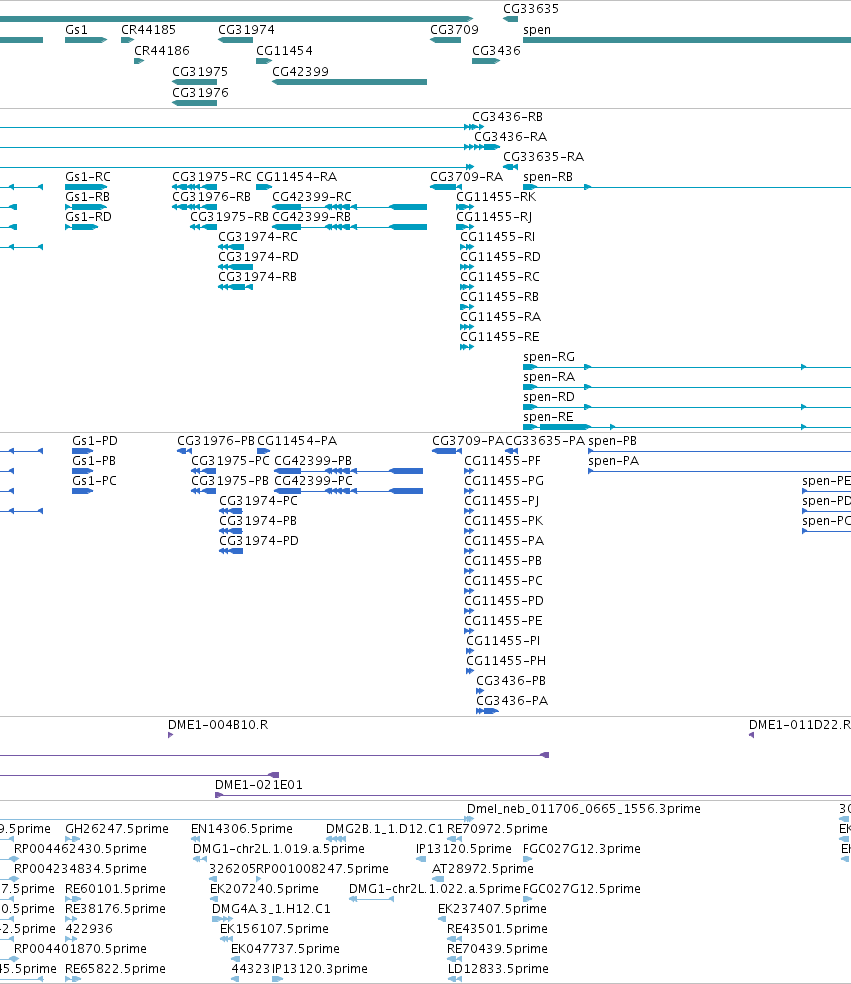851x984 pixels.
Task: Select the CG31976 gene label
Action: (200, 92)
